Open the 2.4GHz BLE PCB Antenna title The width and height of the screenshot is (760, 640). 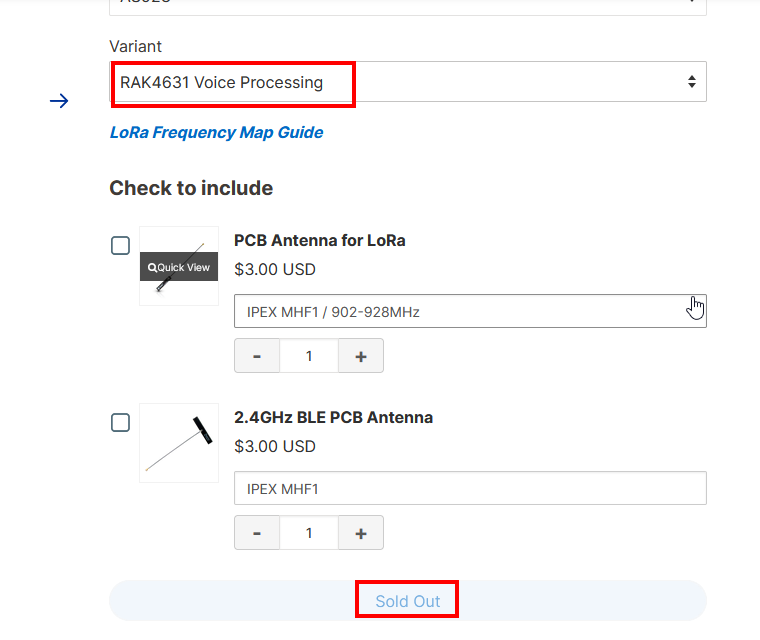(x=333, y=417)
